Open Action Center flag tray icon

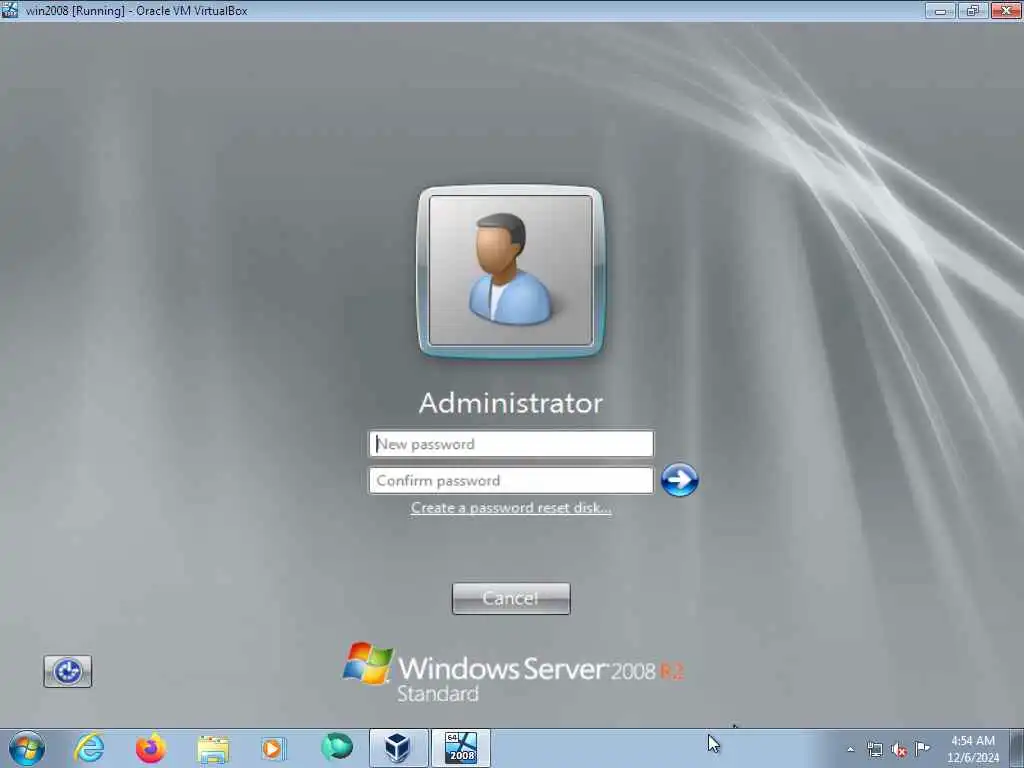tap(922, 748)
